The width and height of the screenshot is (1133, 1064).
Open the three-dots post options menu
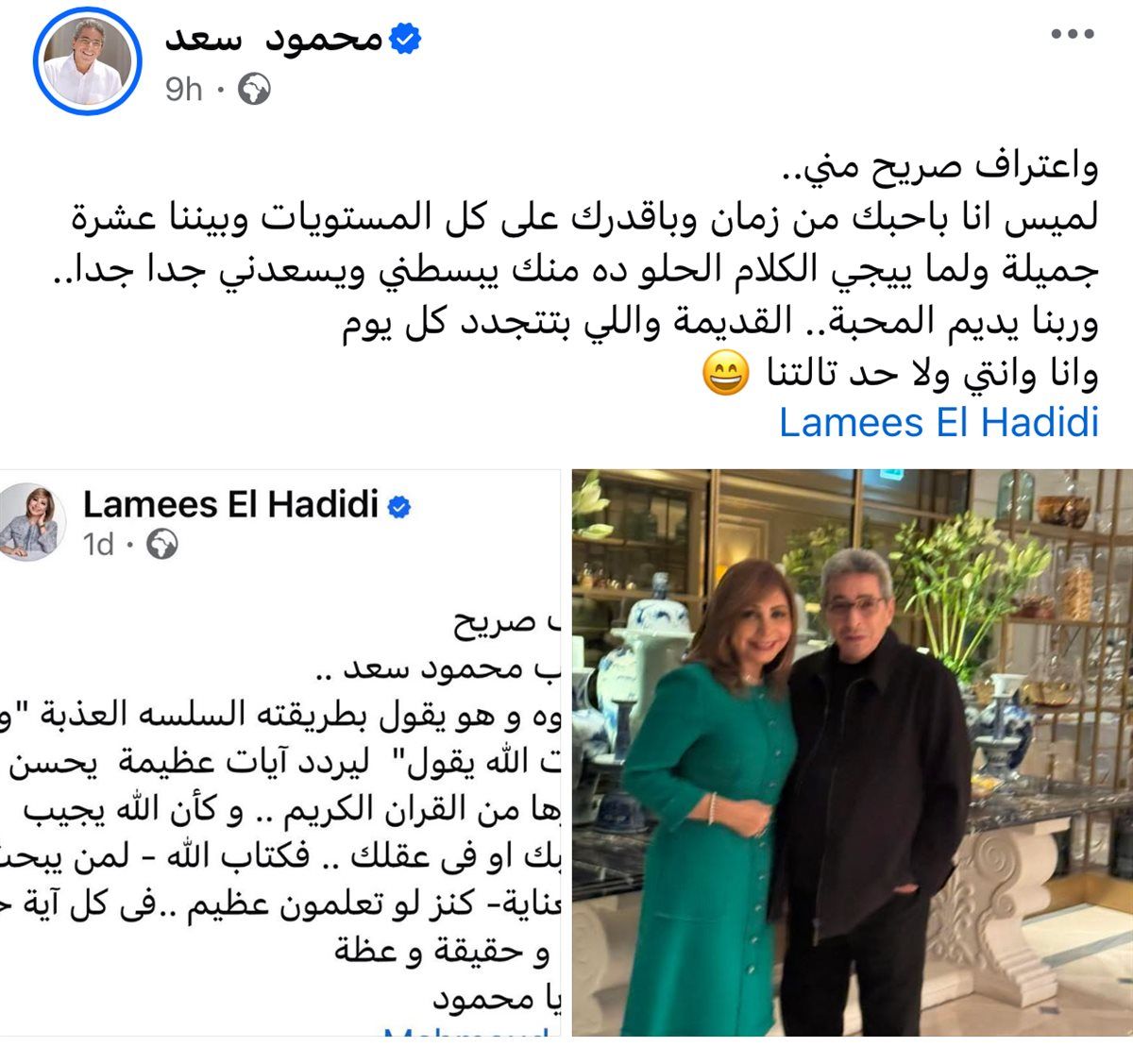coord(1073,35)
